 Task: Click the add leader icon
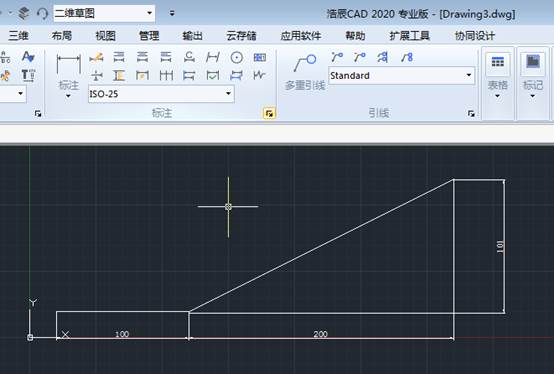tap(337, 57)
